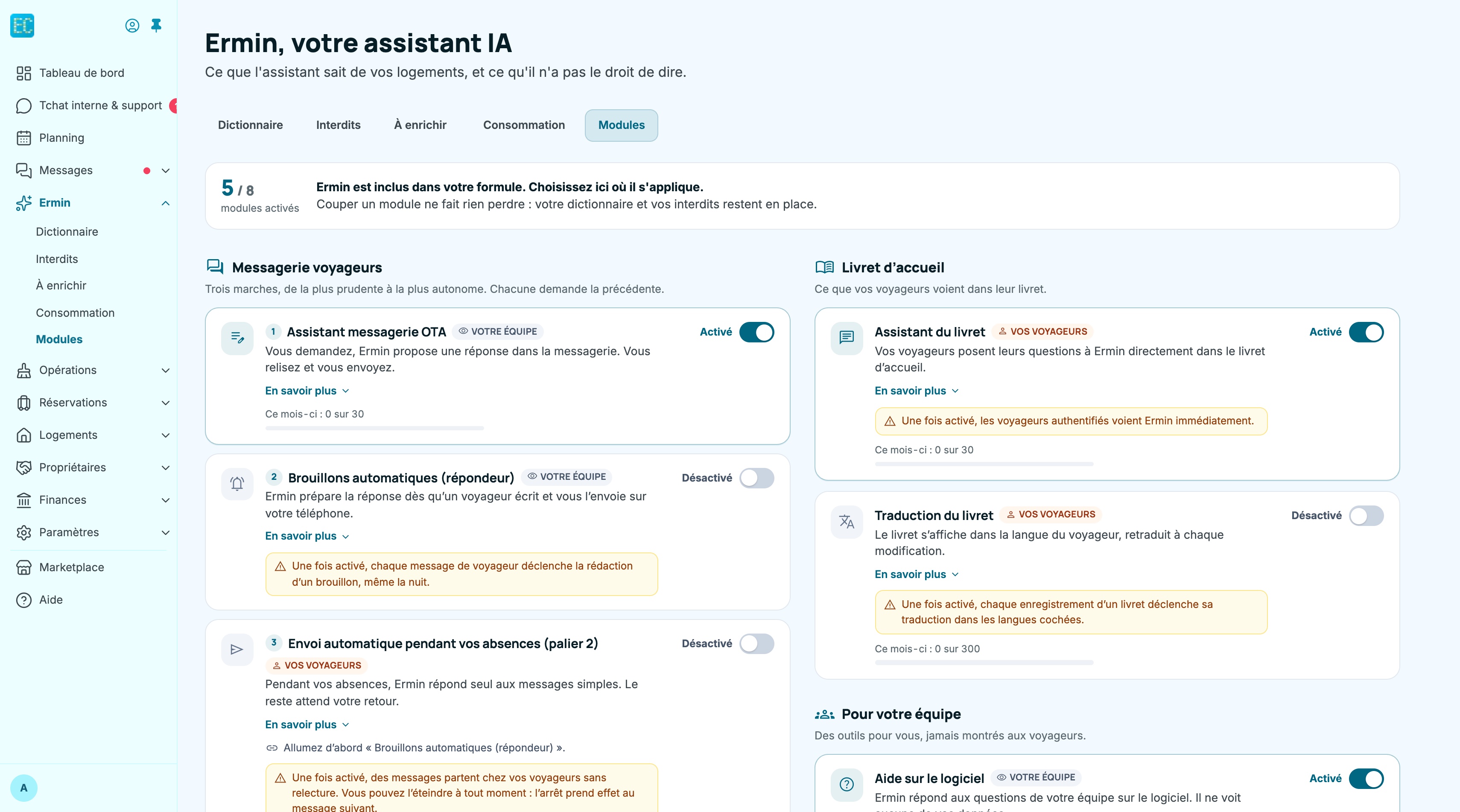
Task: Expand En savoir plus under Assistant messagerie OTA
Action: coord(307,390)
